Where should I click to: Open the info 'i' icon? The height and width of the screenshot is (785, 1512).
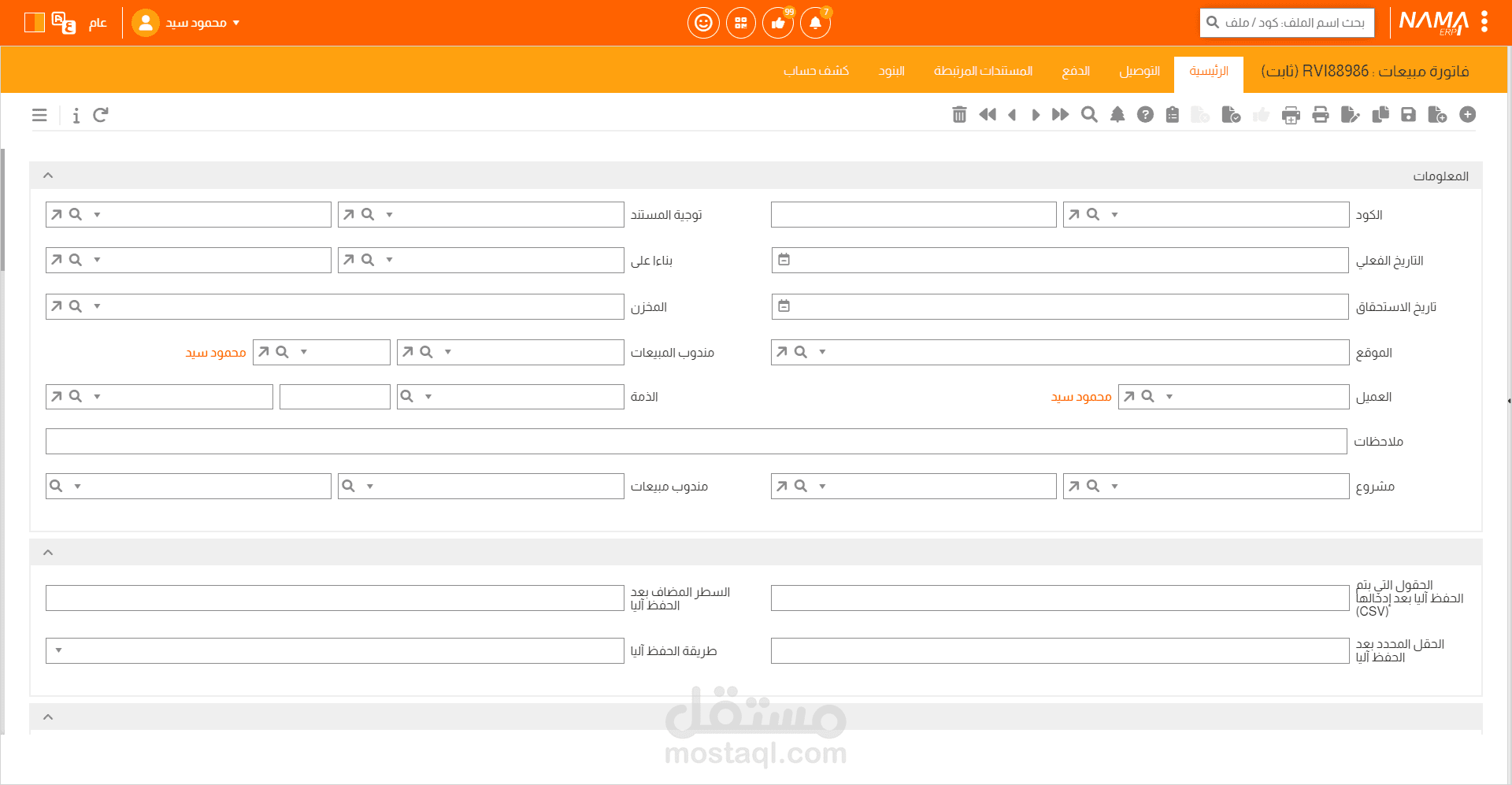[x=76, y=116]
